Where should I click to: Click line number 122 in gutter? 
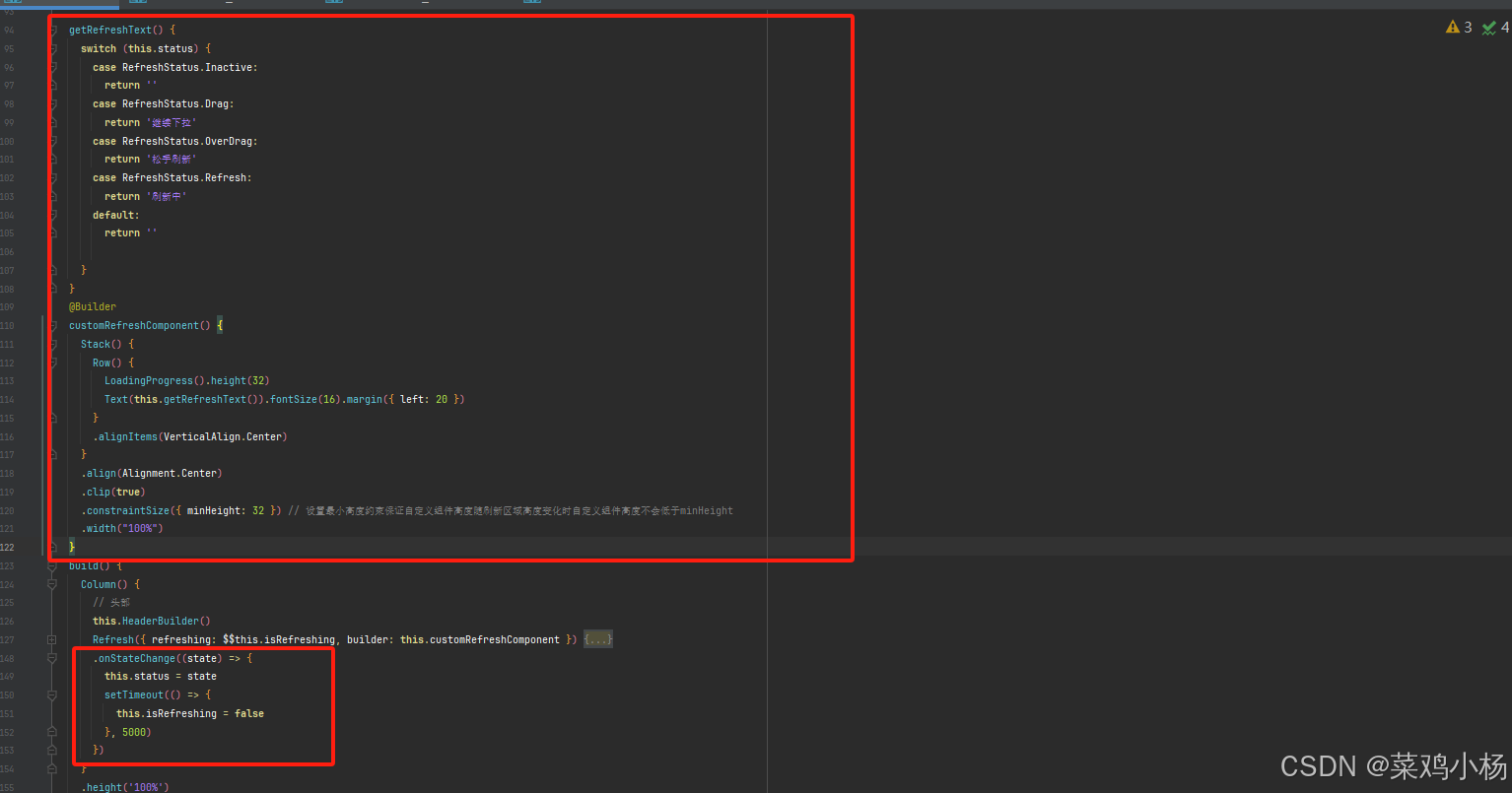pos(8,547)
